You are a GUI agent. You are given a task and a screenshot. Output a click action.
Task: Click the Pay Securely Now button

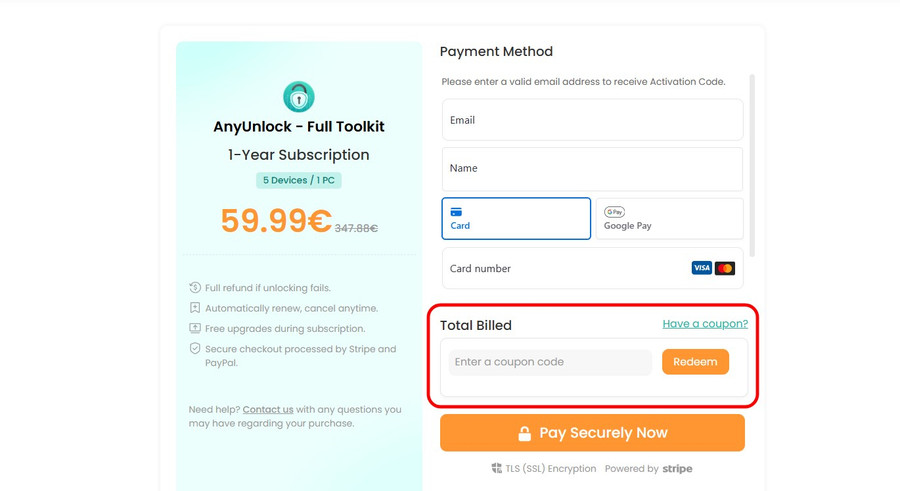click(x=592, y=433)
